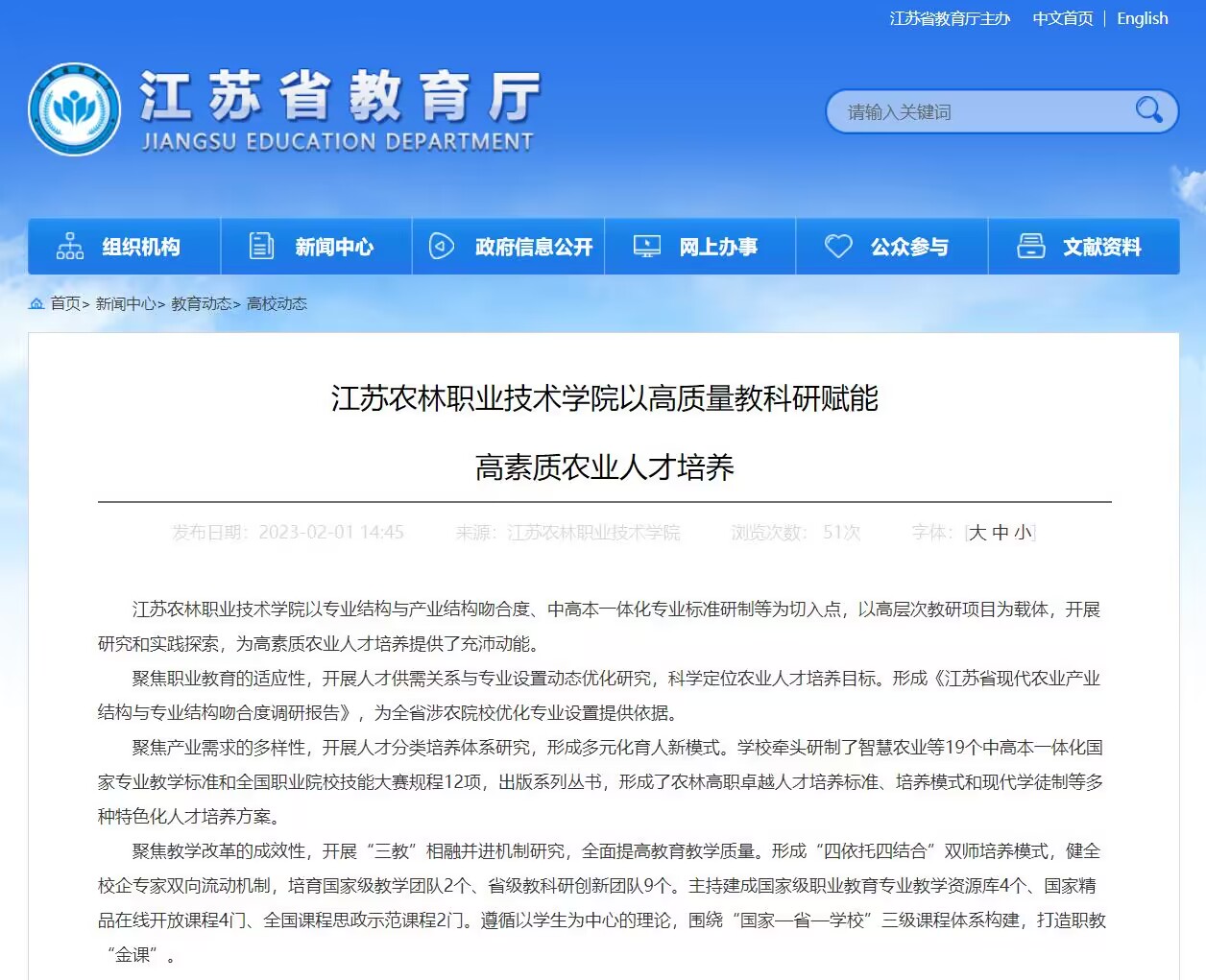This screenshot has height=980, width=1206.
Task: Click the 高校动态 breadcrumb link
Action: tap(277, 303)
